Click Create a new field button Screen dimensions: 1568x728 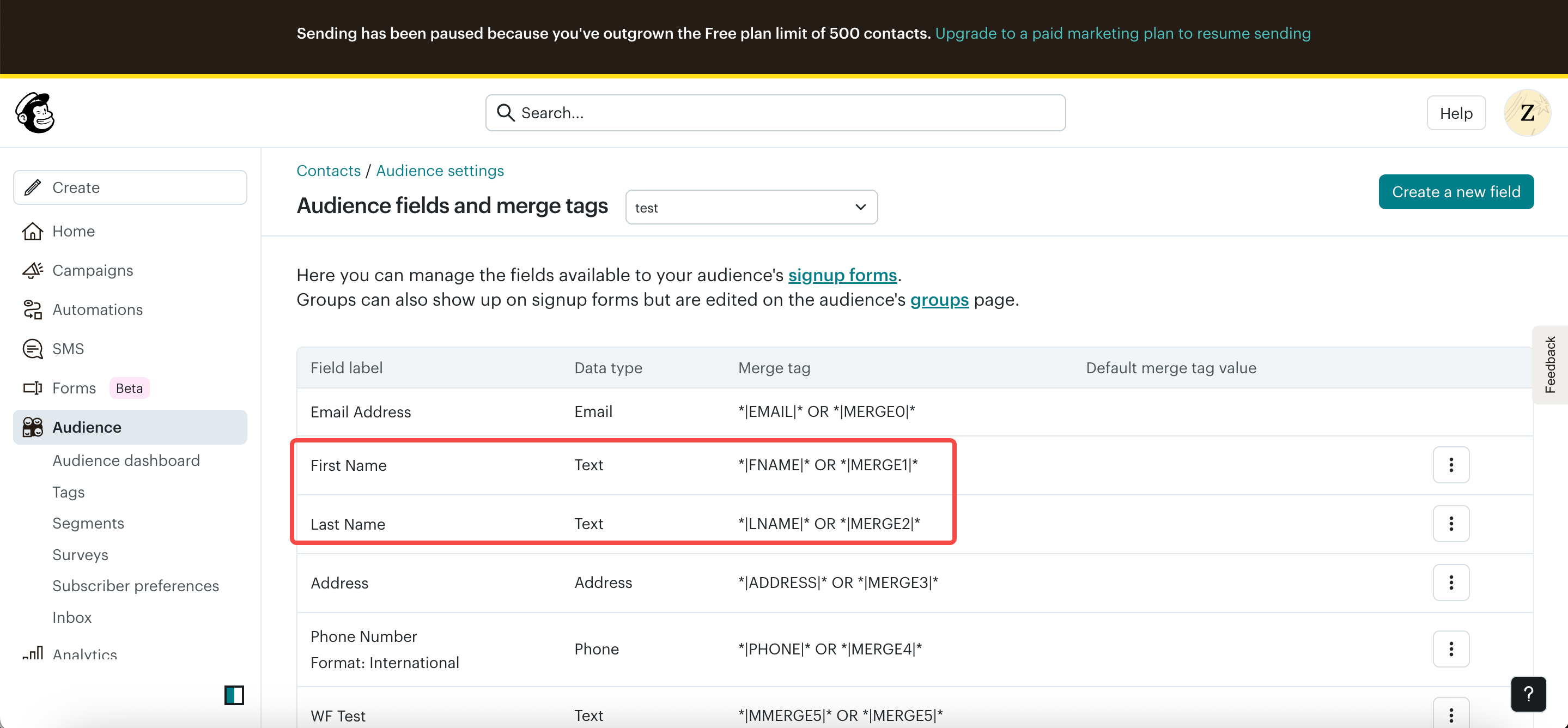tap(1455, 192)
